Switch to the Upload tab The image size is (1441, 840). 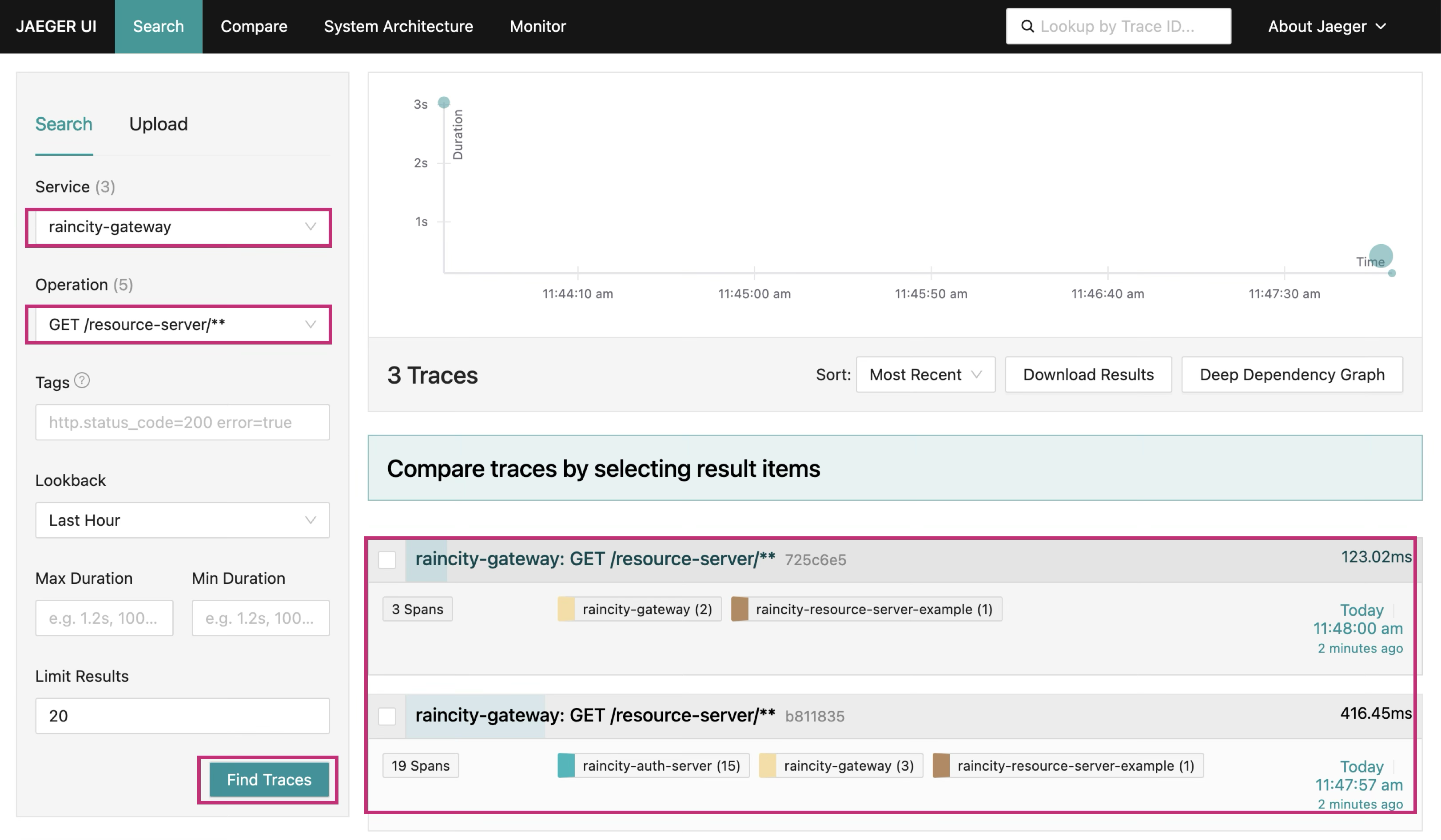point(159,124)
